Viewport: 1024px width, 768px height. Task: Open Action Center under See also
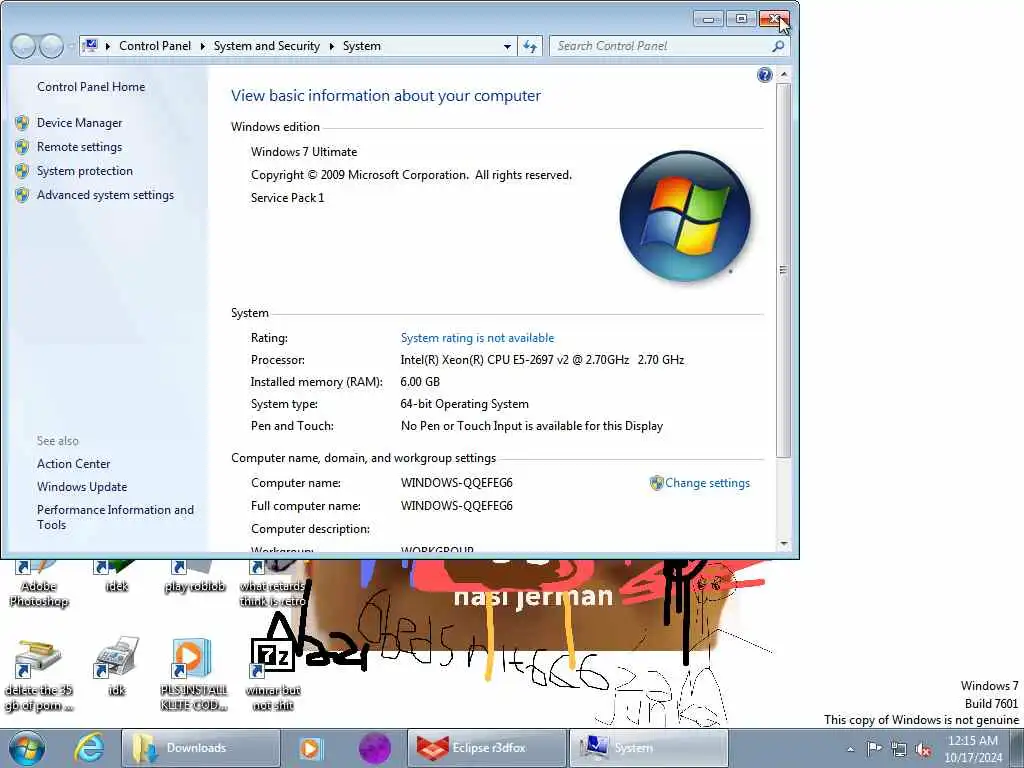[x=74, y=464]
